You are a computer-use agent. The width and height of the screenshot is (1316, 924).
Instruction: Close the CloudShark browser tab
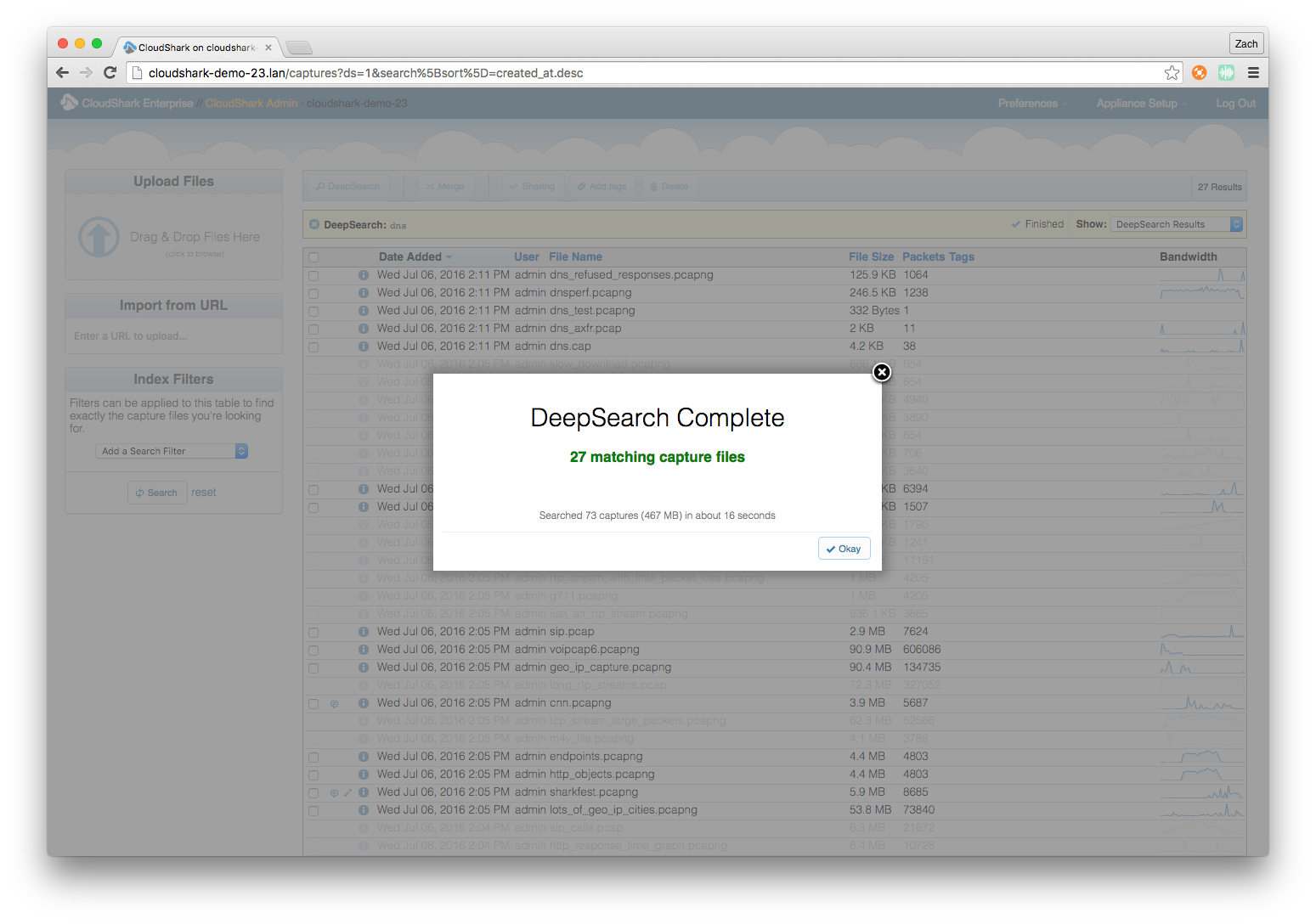268,48
